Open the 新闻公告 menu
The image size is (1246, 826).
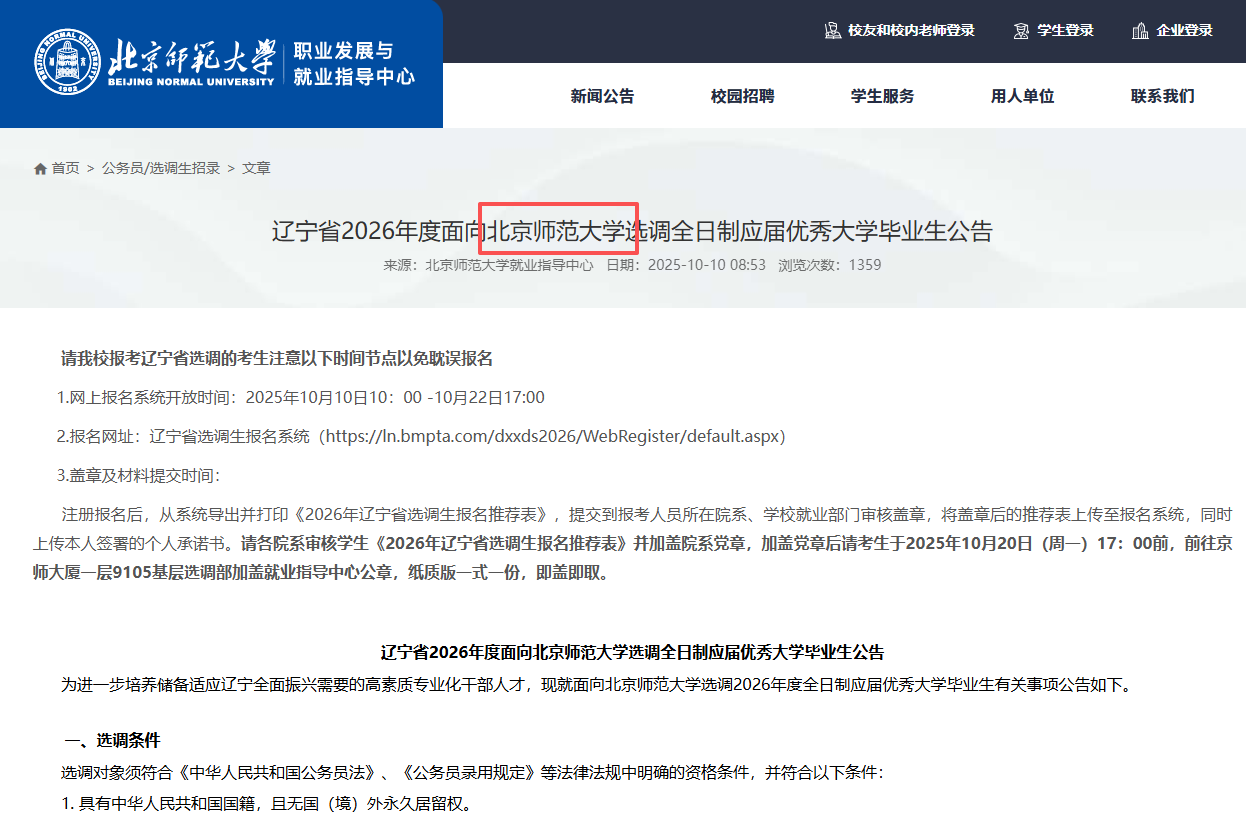602,96
